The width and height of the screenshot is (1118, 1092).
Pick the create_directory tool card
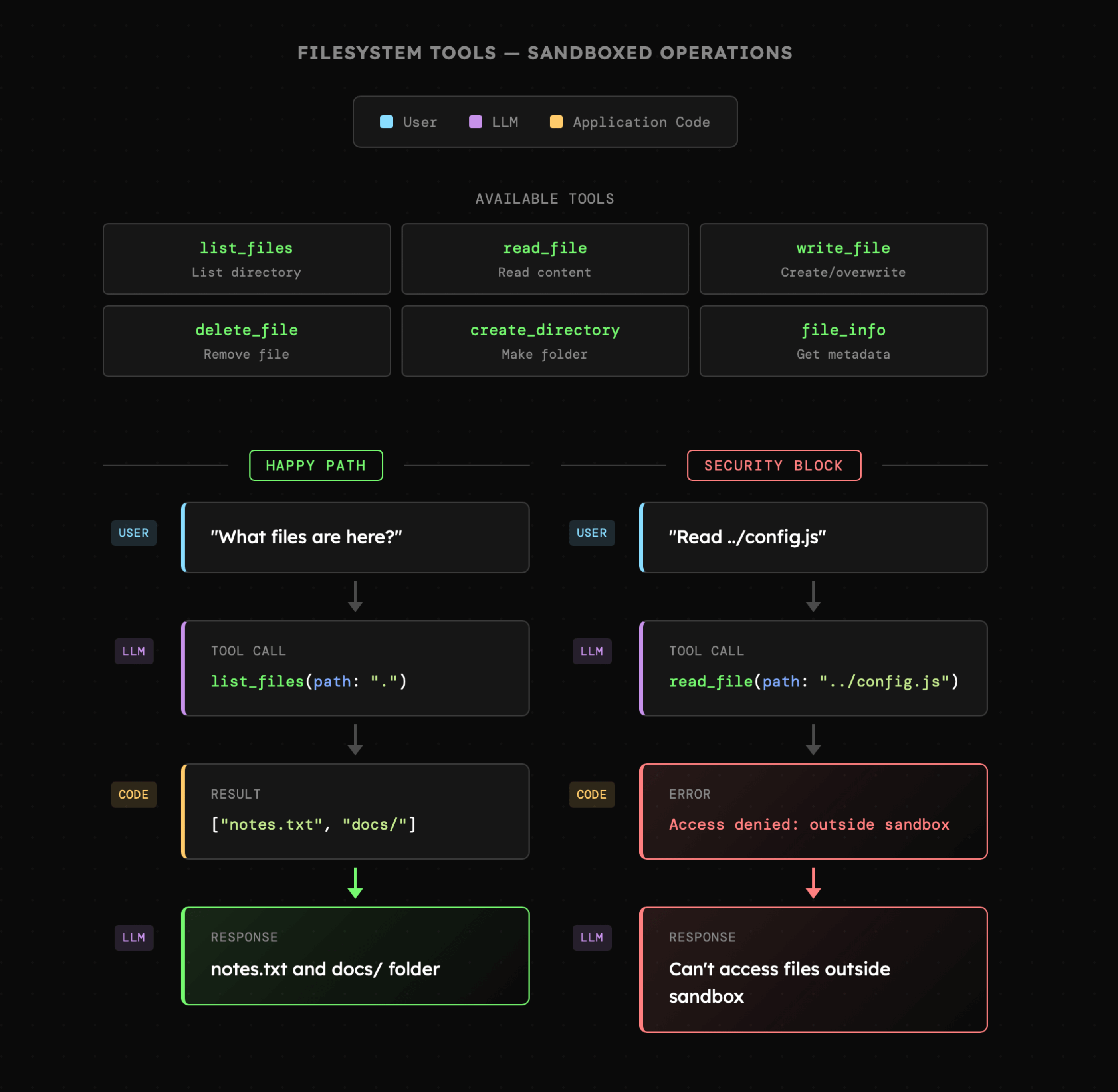(x=545, y=341)
